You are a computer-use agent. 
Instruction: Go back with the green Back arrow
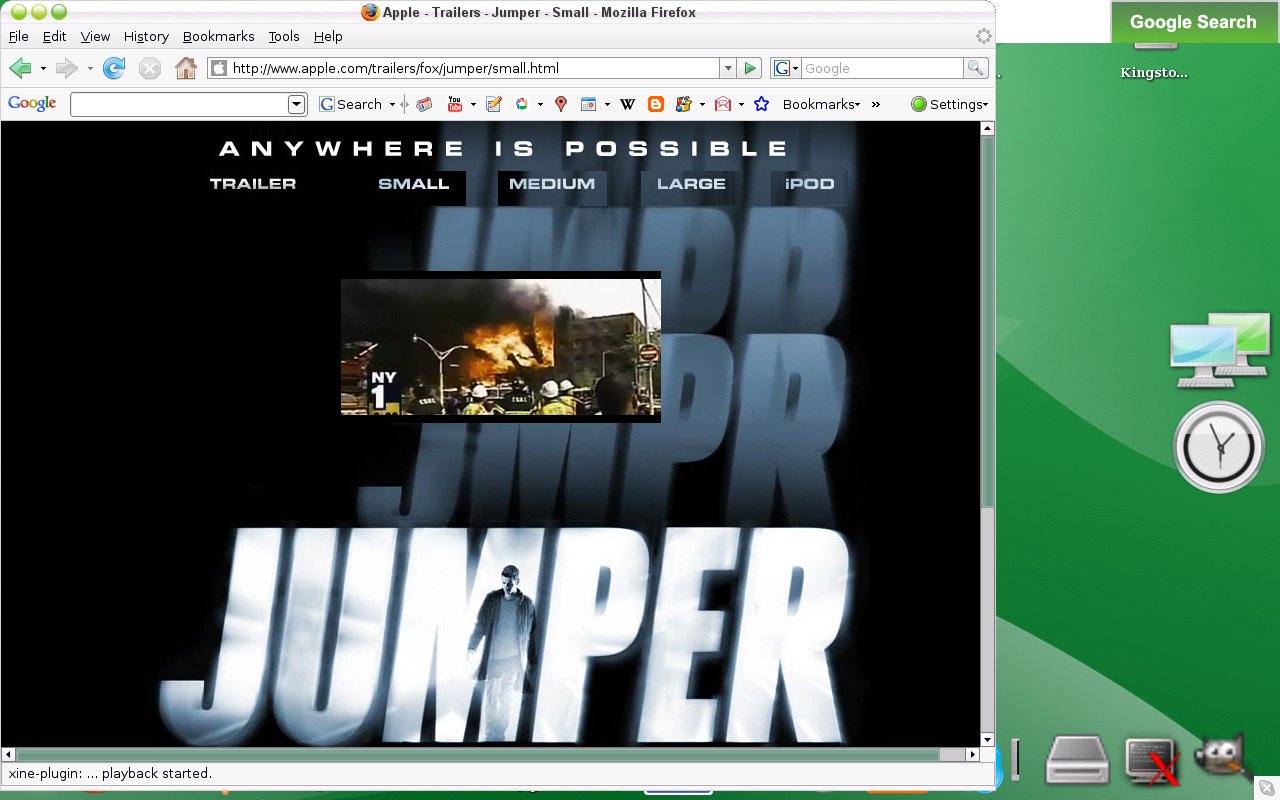(x=20, y=68)
